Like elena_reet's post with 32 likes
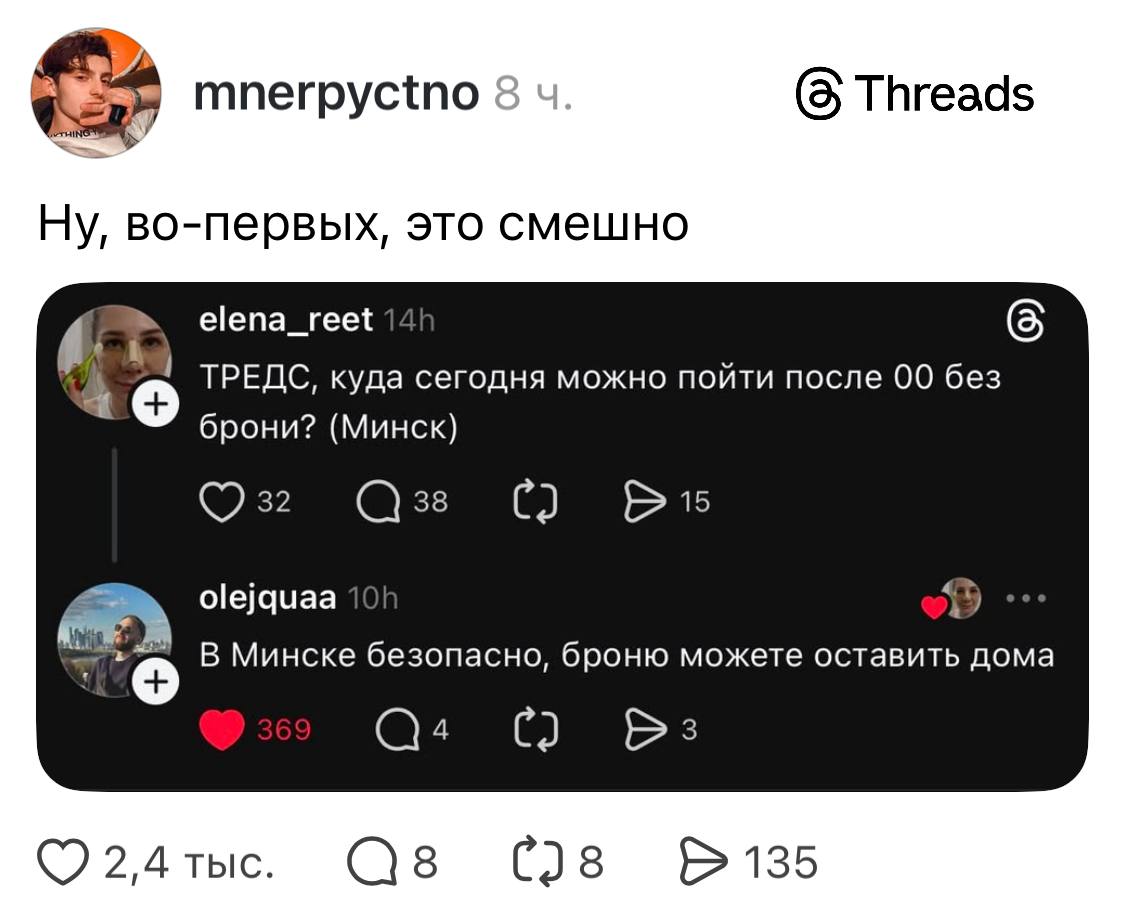The image size is (1125, 923). [x=221, y=502]
